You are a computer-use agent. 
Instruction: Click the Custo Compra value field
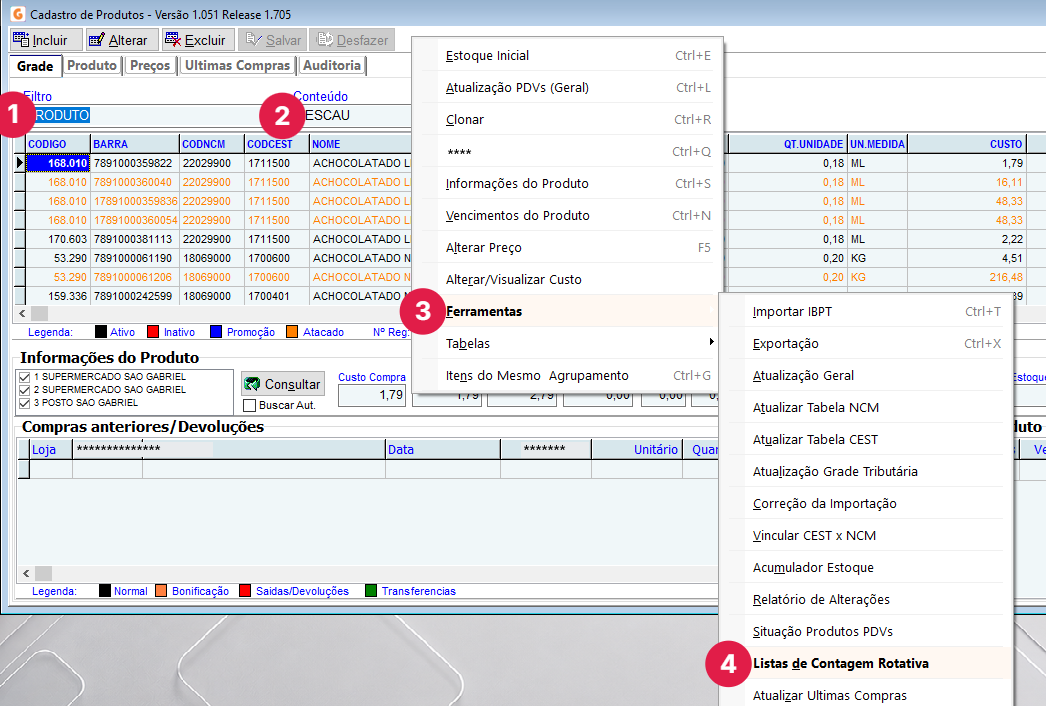(372, 395)
